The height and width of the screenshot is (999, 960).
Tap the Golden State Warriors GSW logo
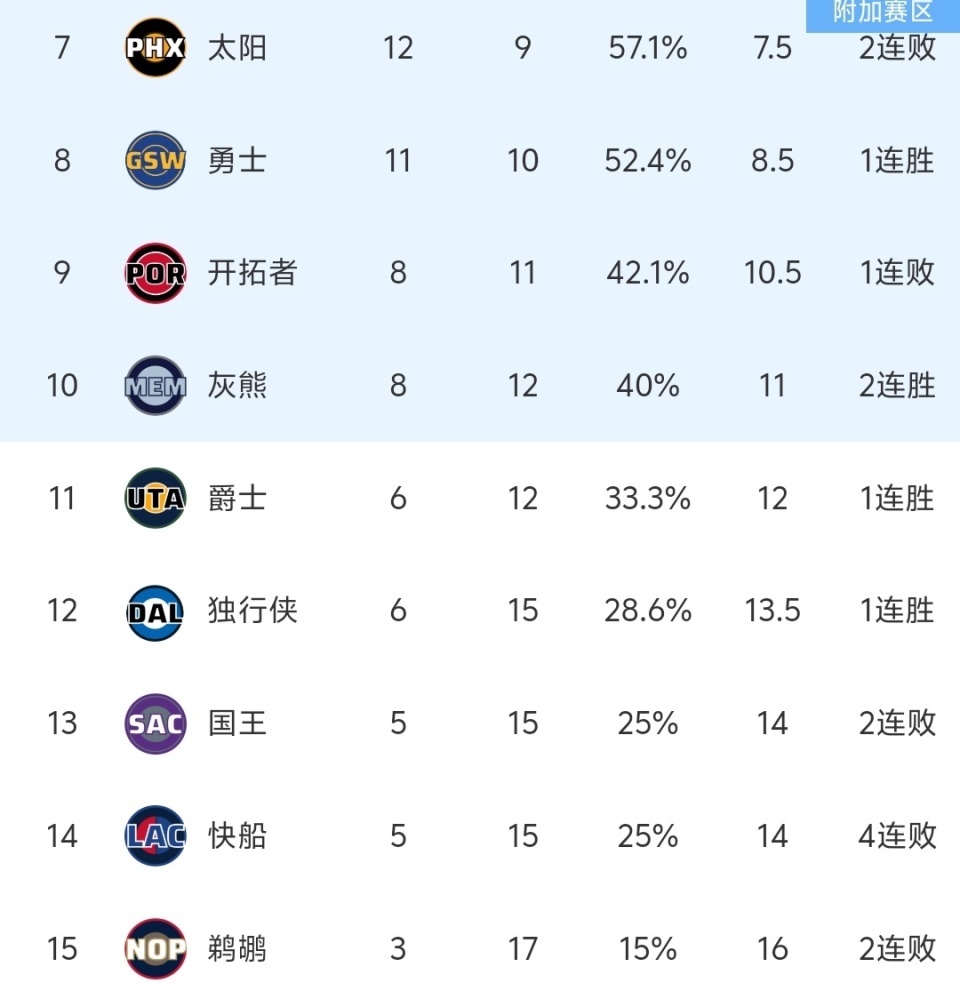pos(155,160)
